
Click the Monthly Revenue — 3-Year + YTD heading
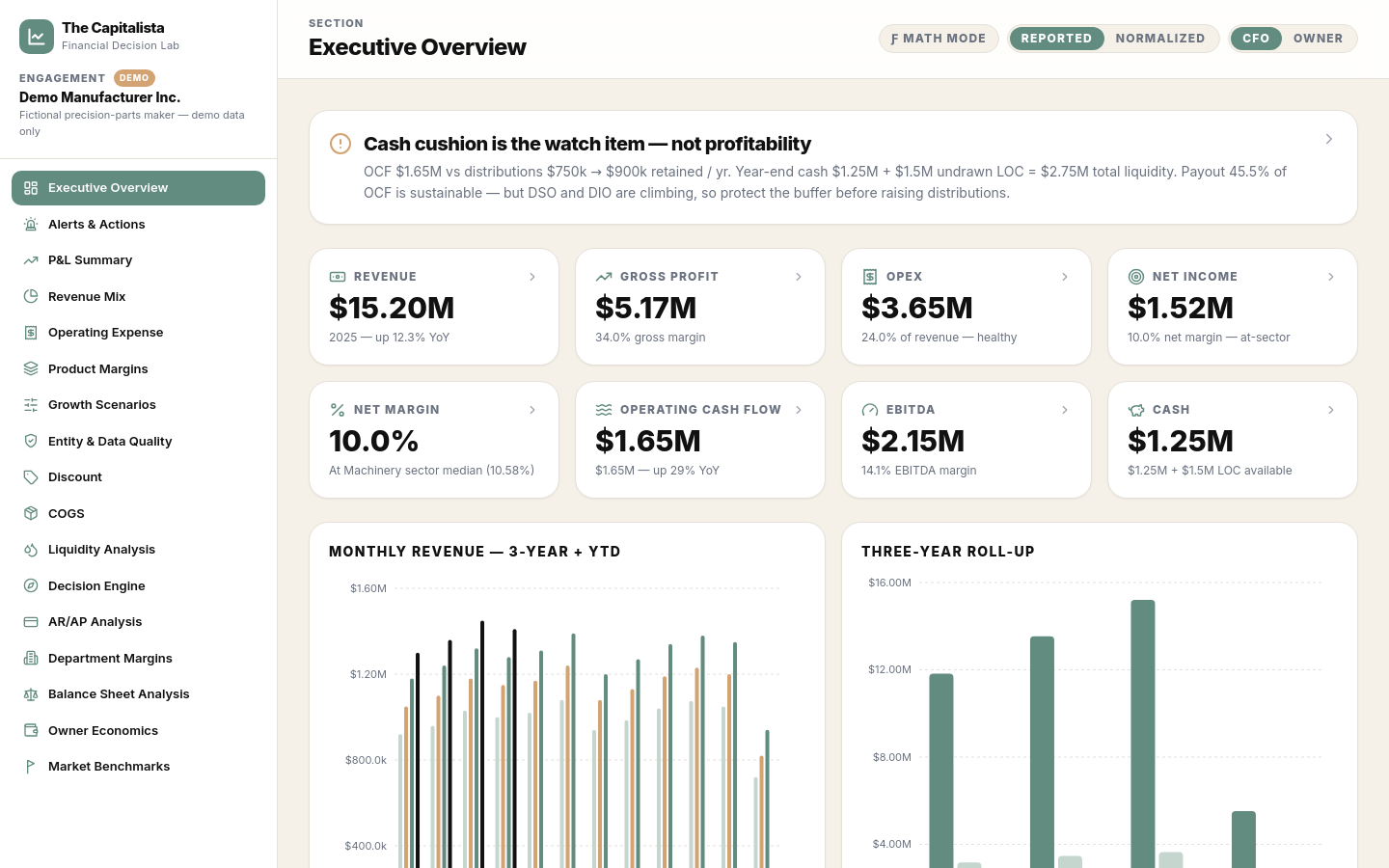(x=475, y=552)
